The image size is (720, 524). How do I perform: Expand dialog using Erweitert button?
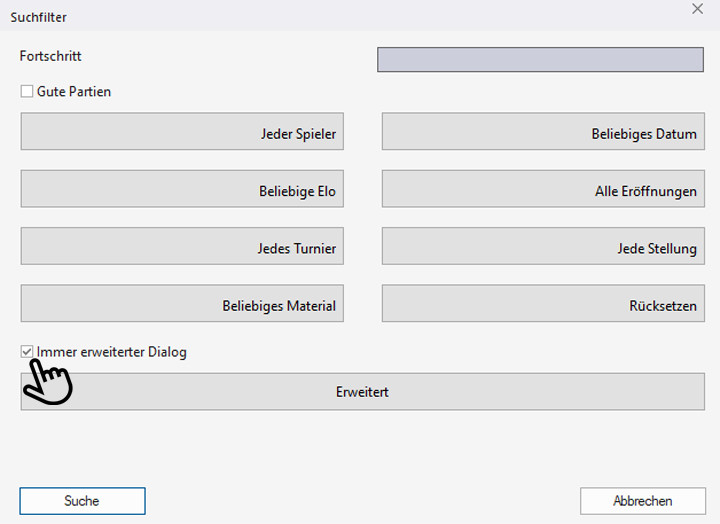[362, 392]
